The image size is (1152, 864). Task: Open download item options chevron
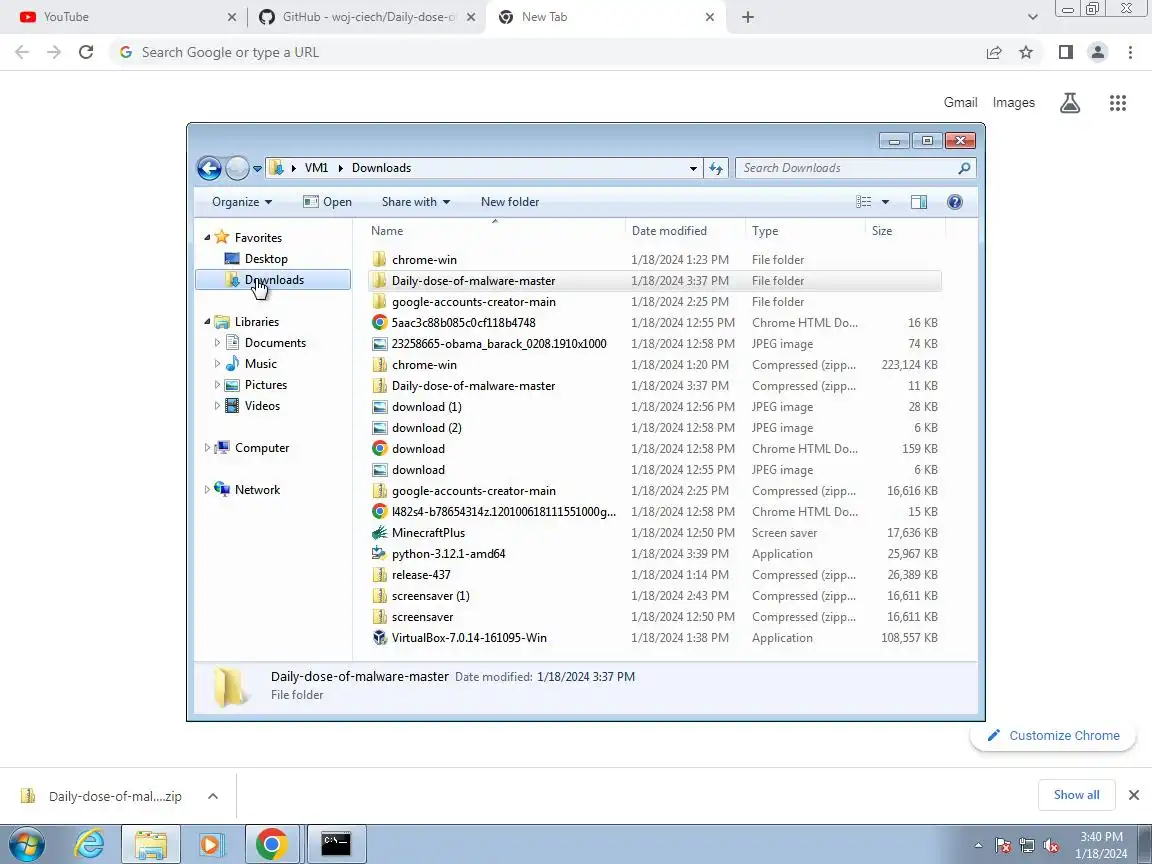tap(213, 796)
